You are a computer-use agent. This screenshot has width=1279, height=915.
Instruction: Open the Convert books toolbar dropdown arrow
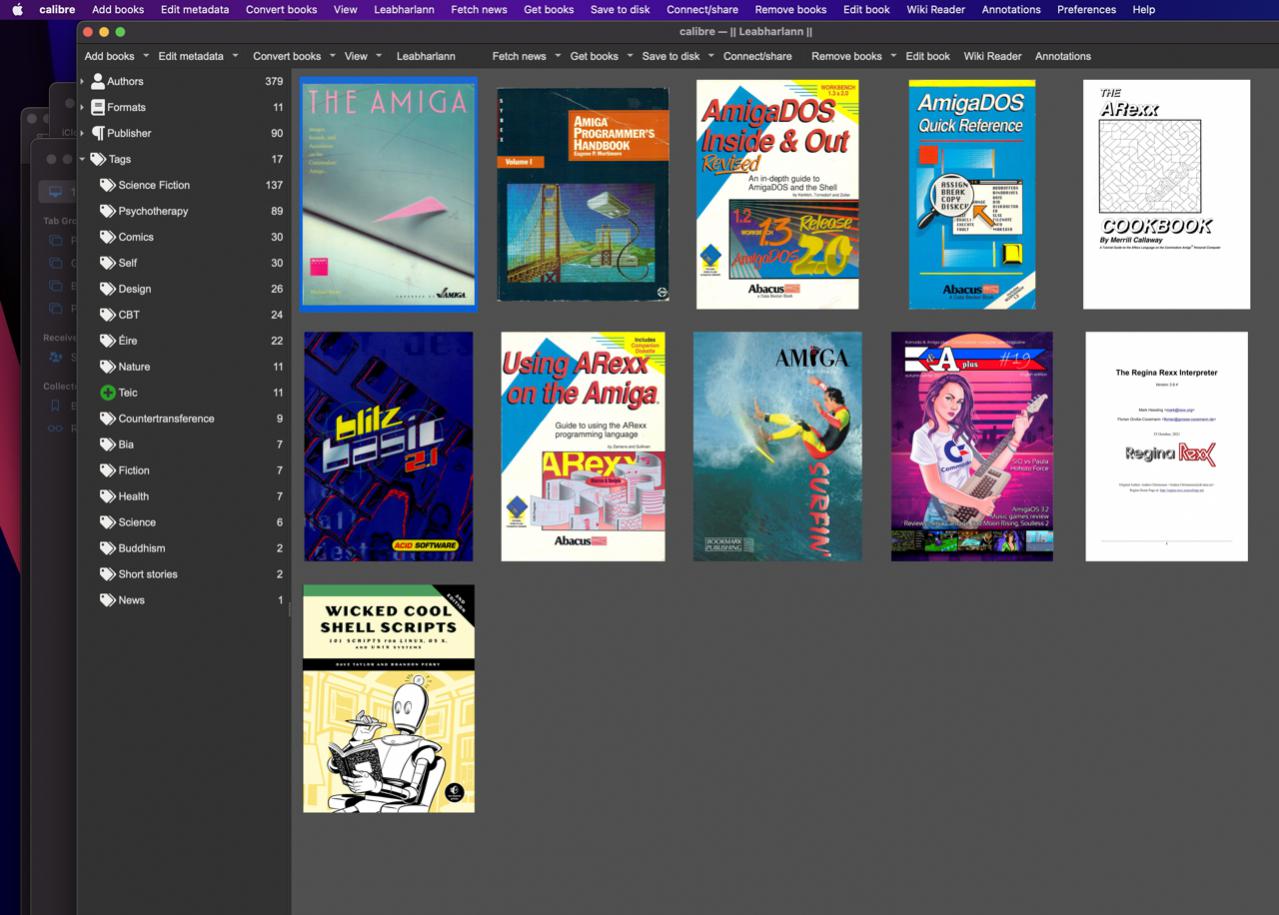333,56
